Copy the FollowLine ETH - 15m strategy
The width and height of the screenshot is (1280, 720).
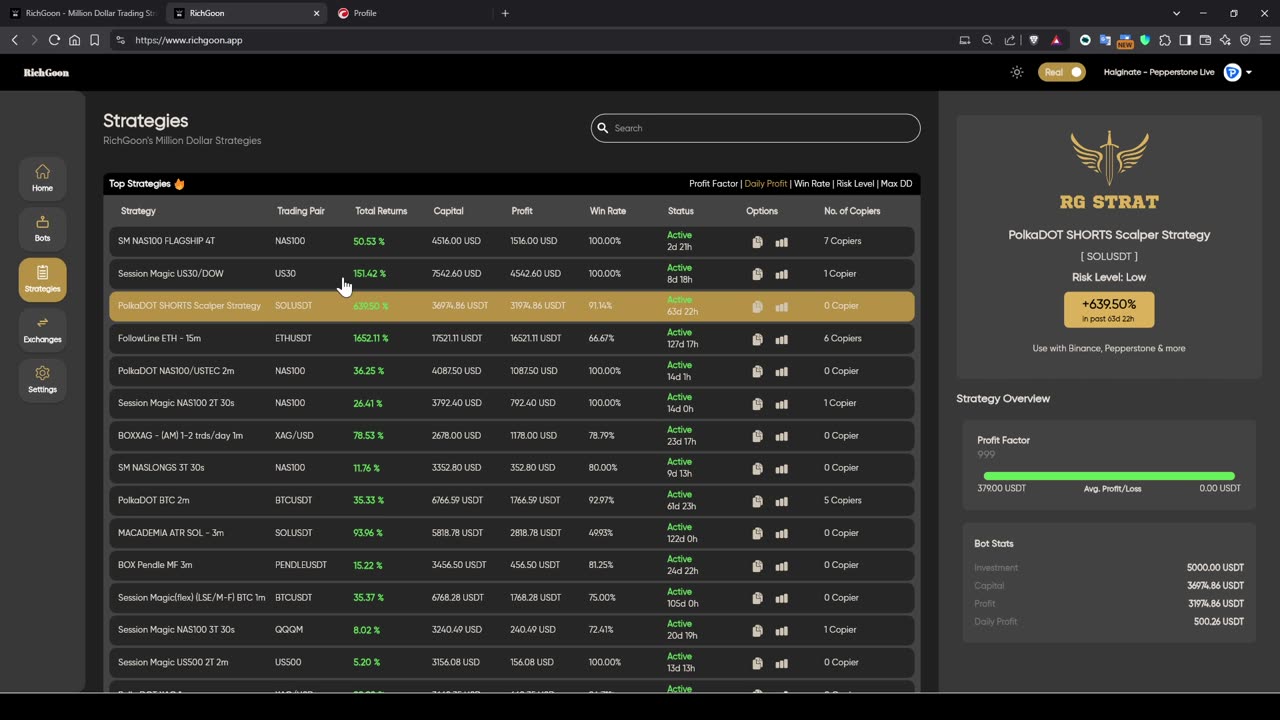[757, 339]
